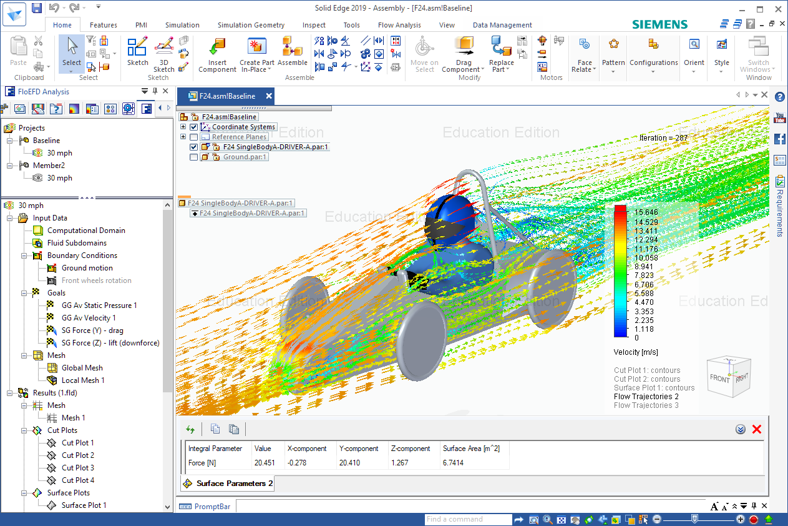Open the Flow Analysis tab

pos(399,25)
